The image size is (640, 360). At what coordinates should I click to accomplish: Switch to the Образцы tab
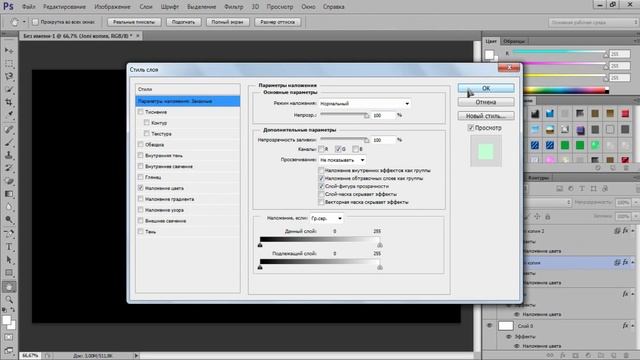pyautogui.click(x=514, y=41)
